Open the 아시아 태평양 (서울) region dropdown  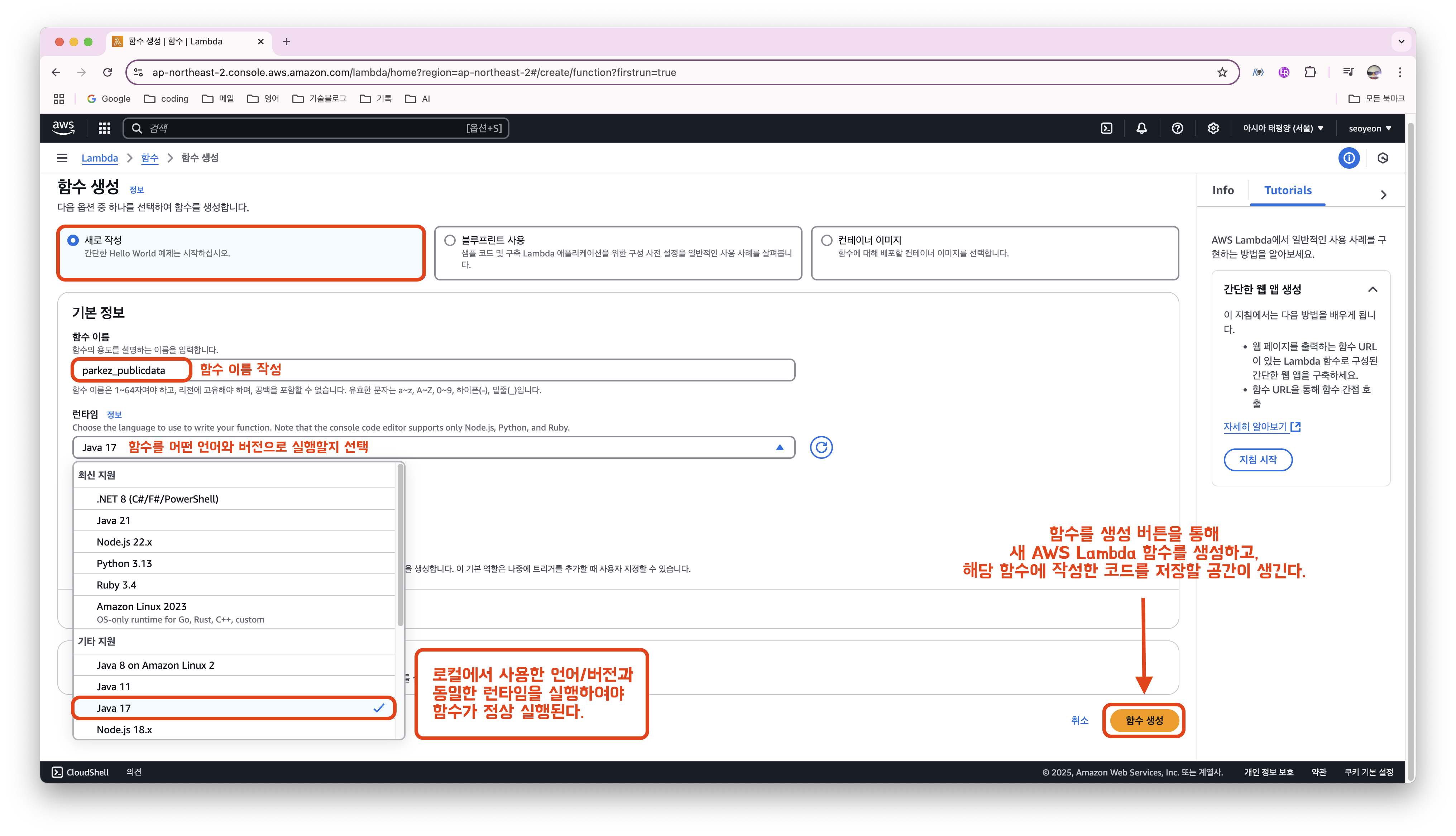(1283, 129)
